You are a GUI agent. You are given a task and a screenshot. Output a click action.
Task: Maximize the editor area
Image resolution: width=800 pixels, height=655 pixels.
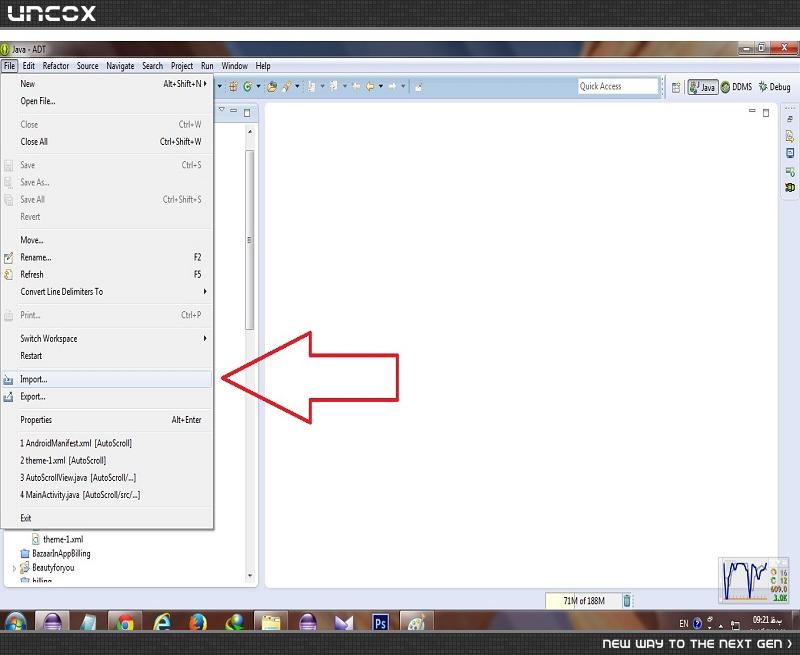(x=766, y=113)
